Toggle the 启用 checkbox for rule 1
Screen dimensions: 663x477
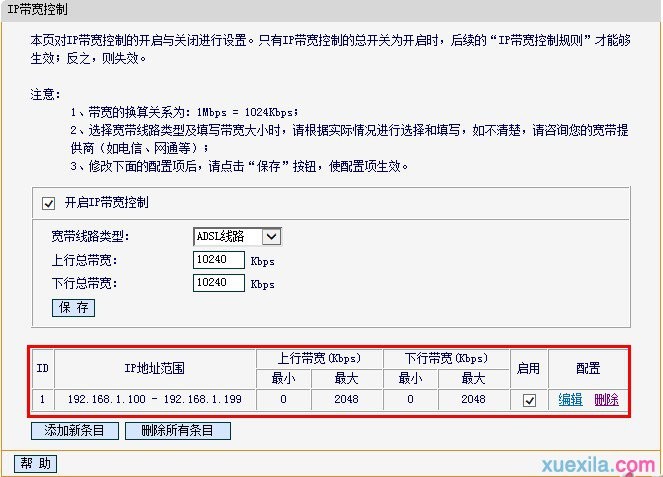click(529, 400)
